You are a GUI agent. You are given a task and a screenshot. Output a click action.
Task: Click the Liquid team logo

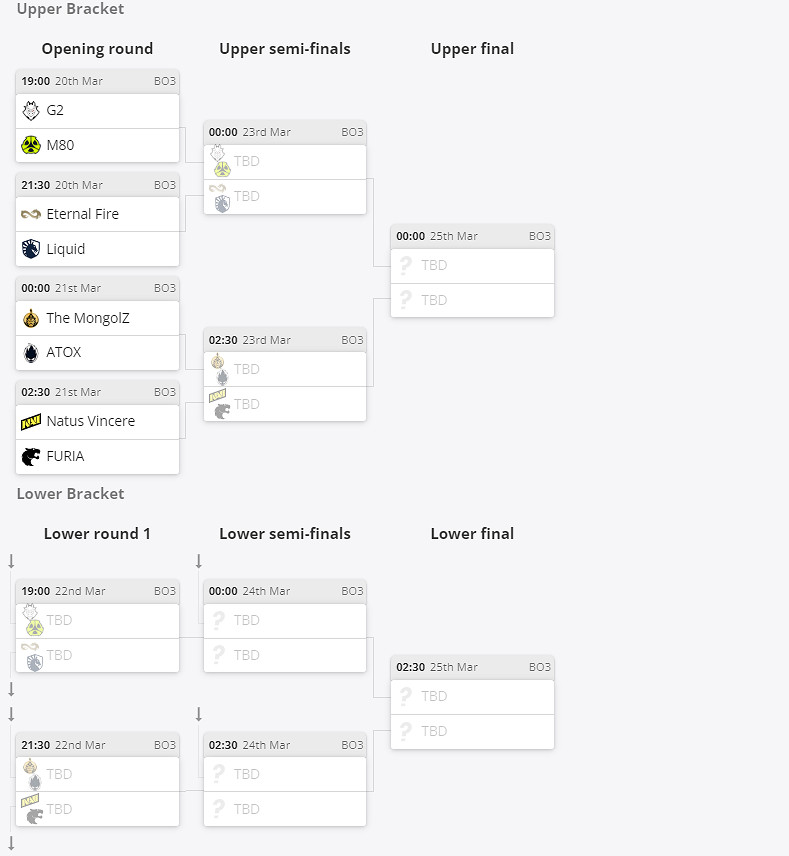[31, 249]
